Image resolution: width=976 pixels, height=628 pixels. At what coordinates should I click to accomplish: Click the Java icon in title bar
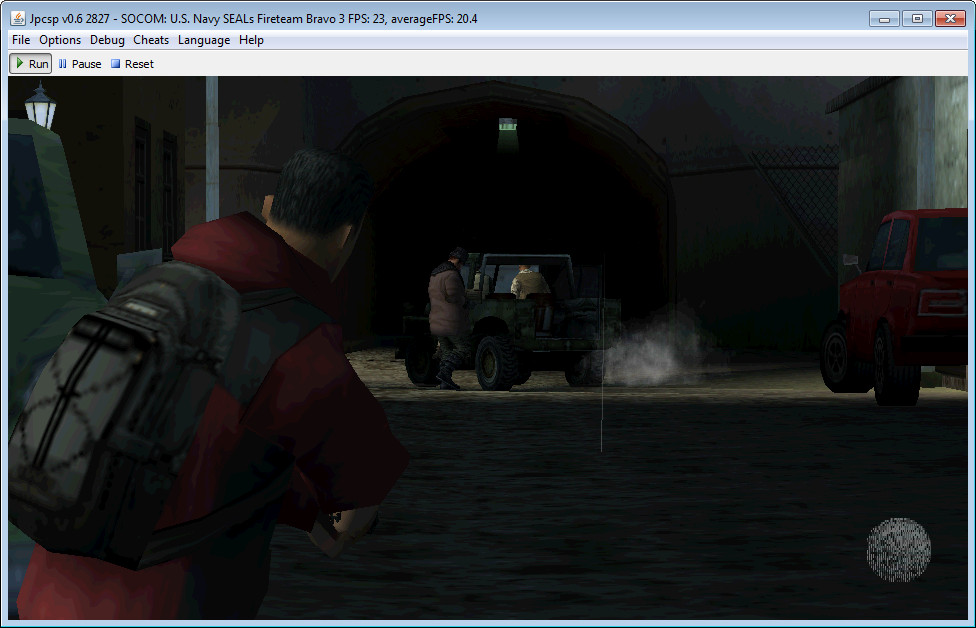[x=19, y=18]
